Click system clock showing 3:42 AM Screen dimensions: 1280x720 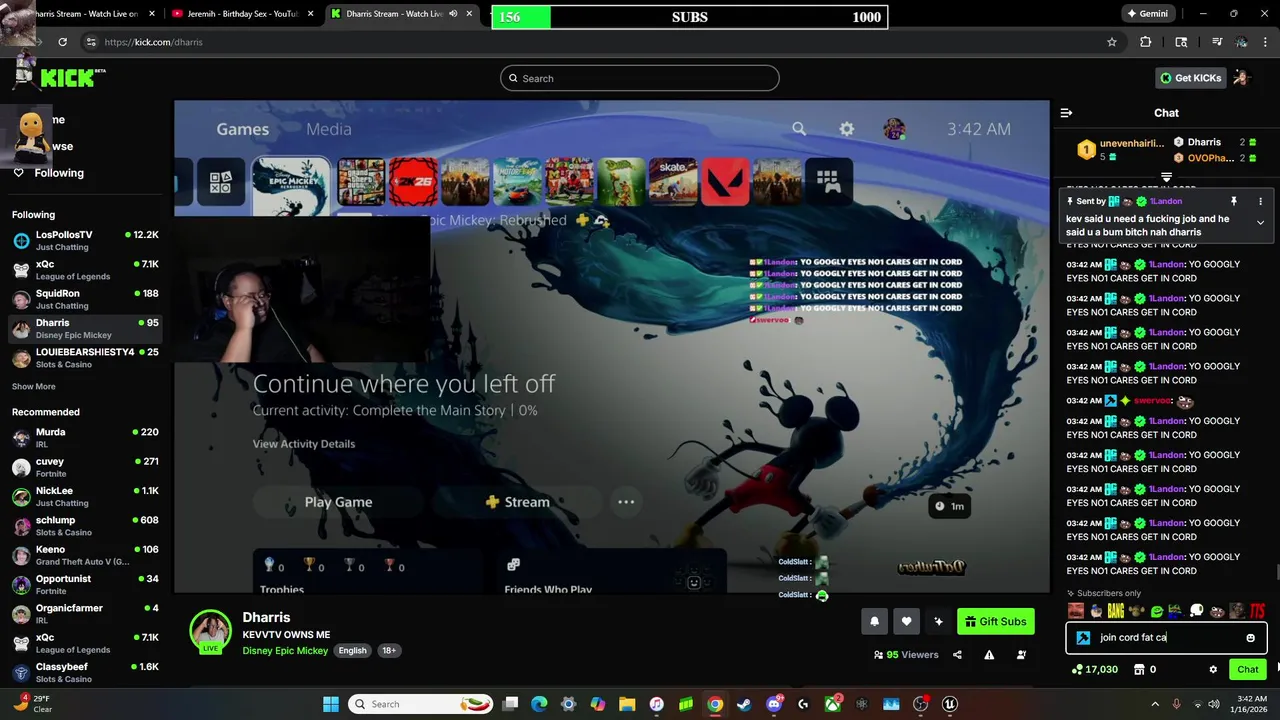click(1252, 704)
